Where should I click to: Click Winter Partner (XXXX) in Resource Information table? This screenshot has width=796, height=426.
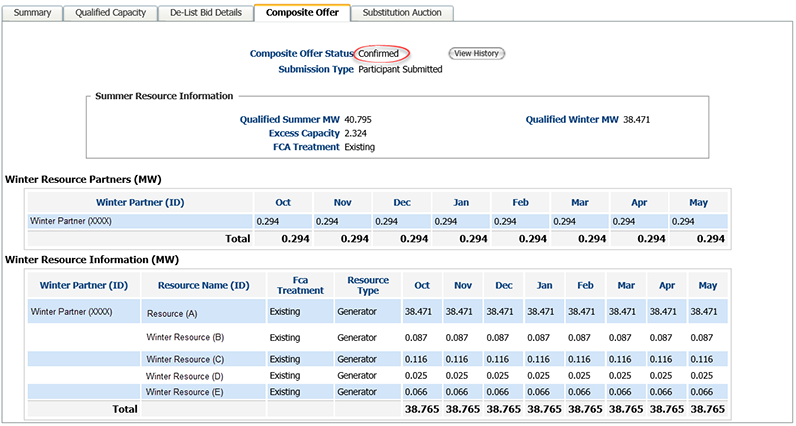pos(72,312)
